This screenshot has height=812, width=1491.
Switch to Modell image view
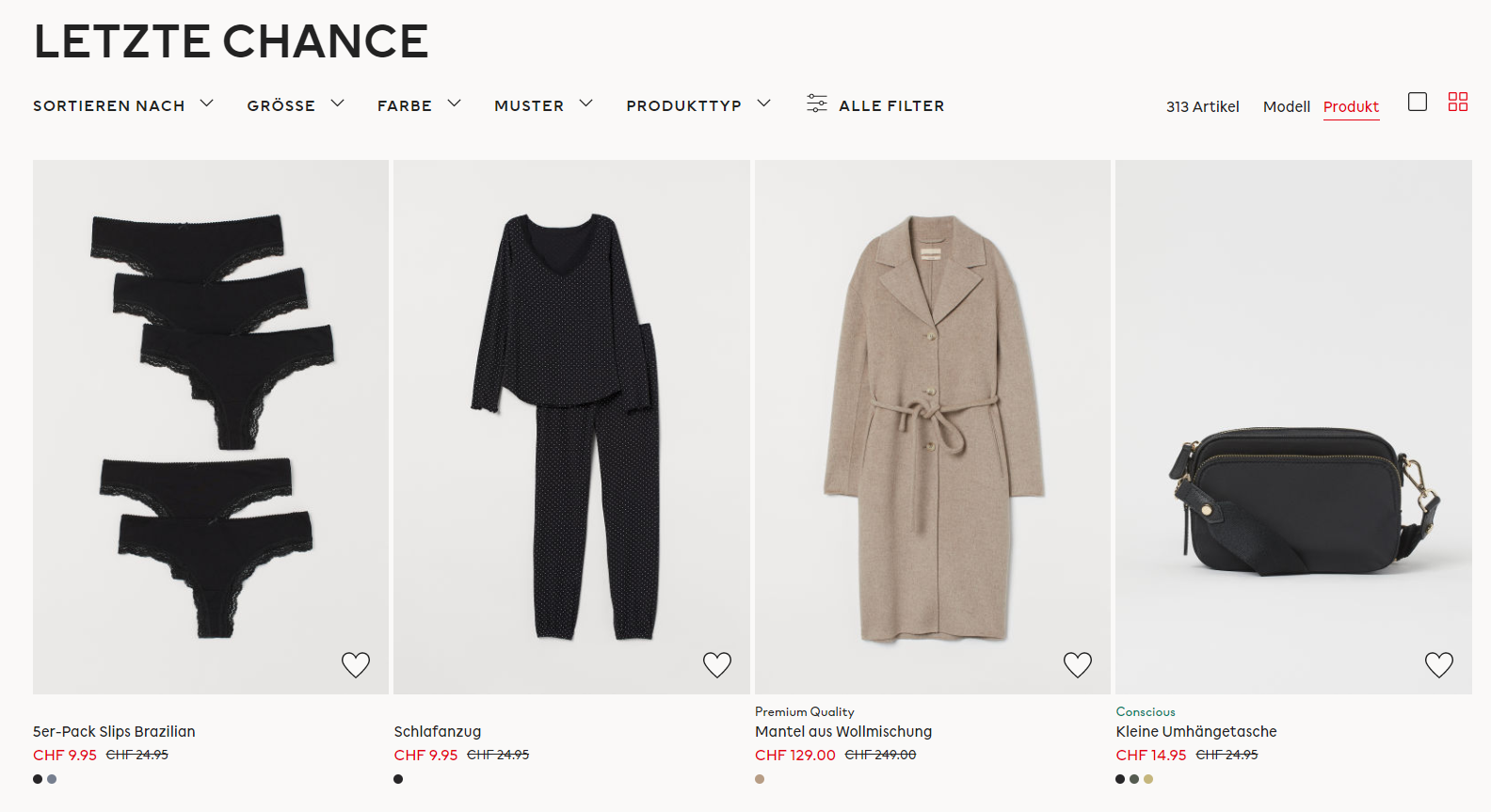[1286, 106]
